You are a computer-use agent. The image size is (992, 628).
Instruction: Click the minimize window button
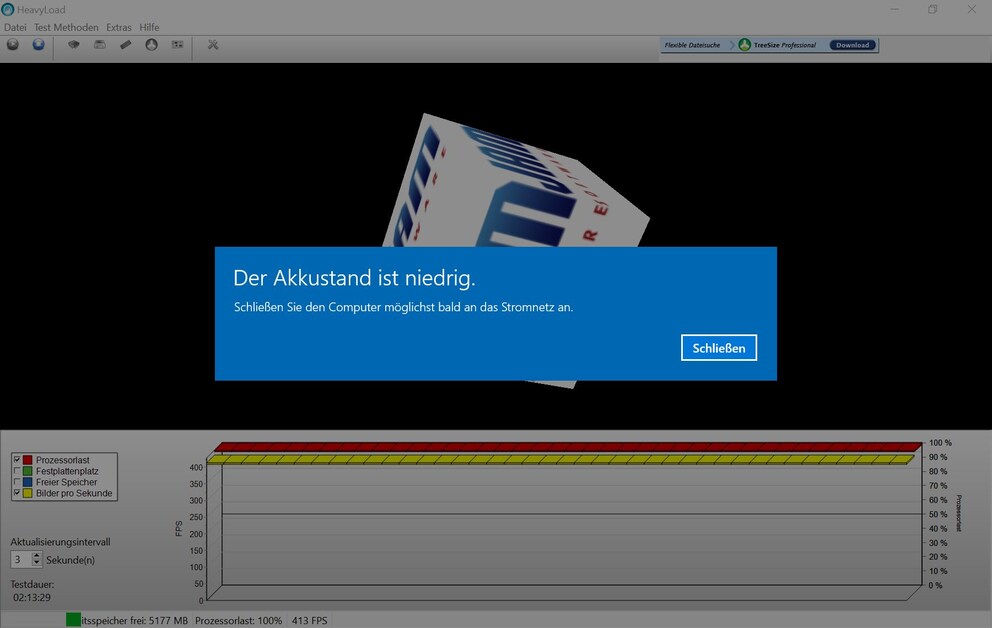click(895, 9)
